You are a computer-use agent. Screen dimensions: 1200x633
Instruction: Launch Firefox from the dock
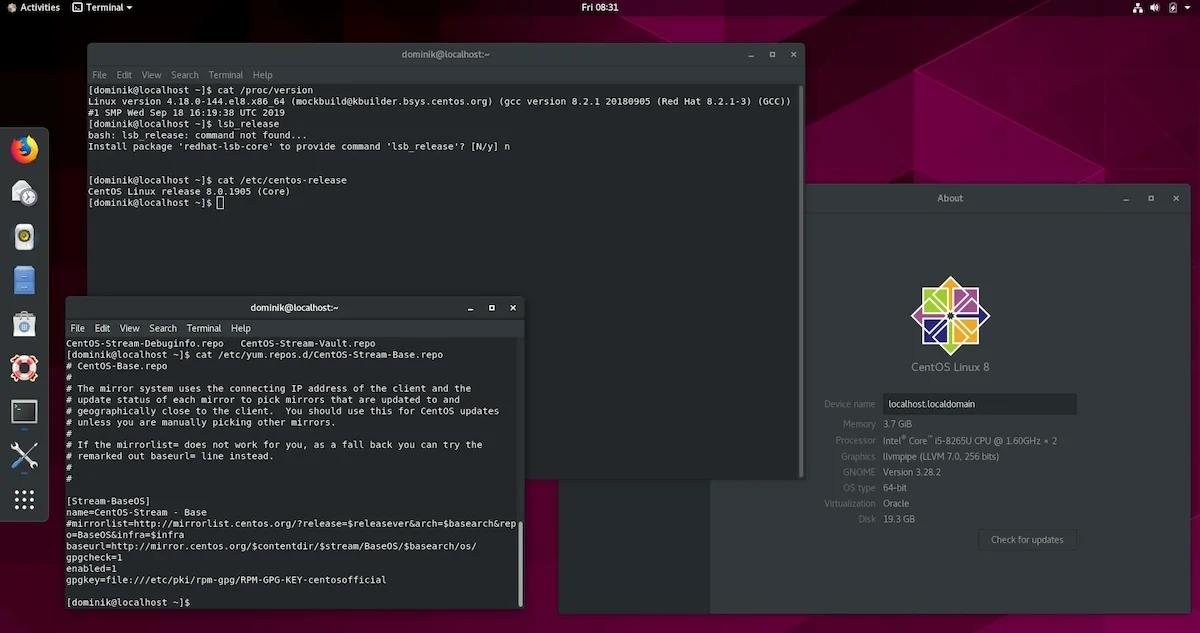coord(24,149)
